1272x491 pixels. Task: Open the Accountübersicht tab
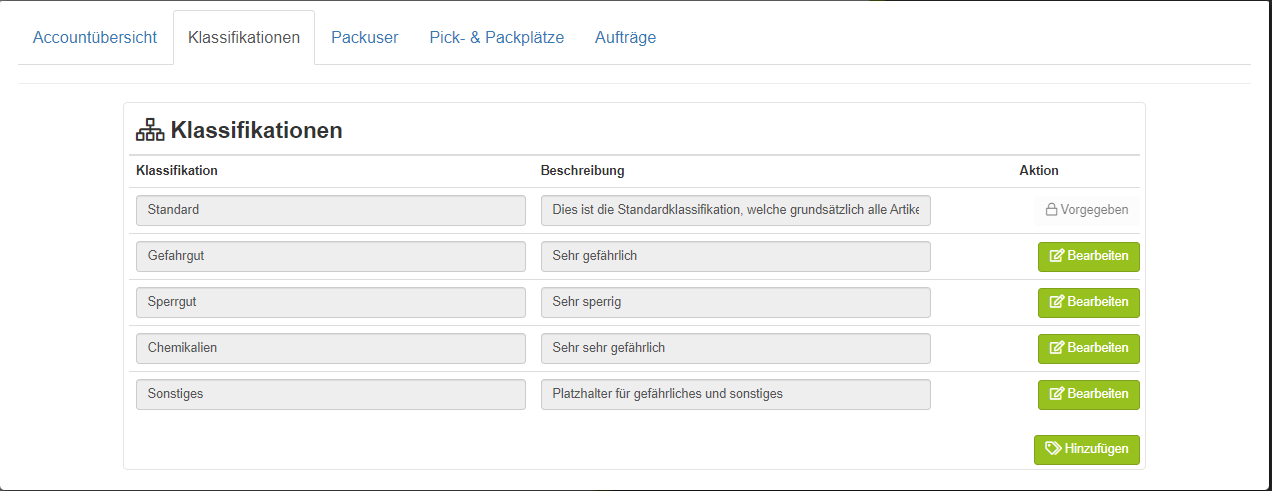(x=95, y=38)
